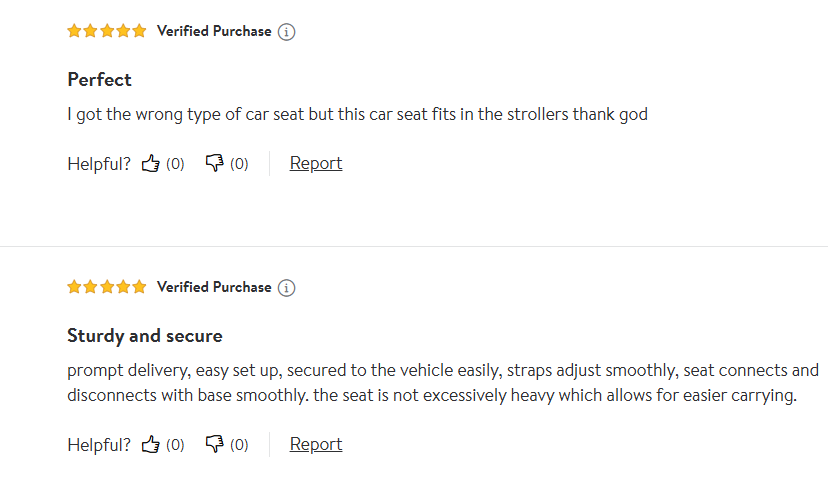Click the "Sturdy and secure" review title
This screenshot has height=482, width=828.
(x=145, y=335)
